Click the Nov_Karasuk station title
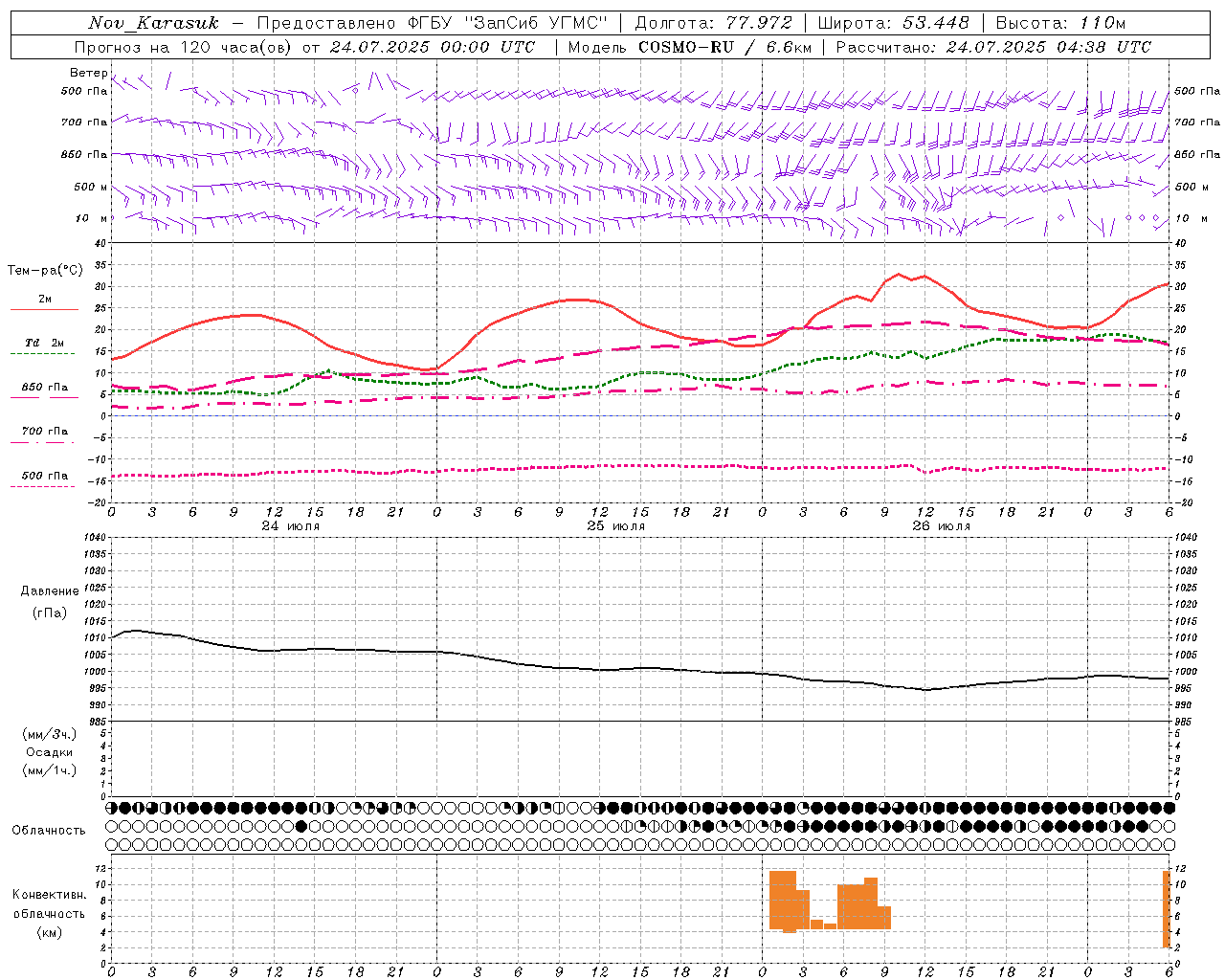1225x980 pixels. (x=153, y=23)
